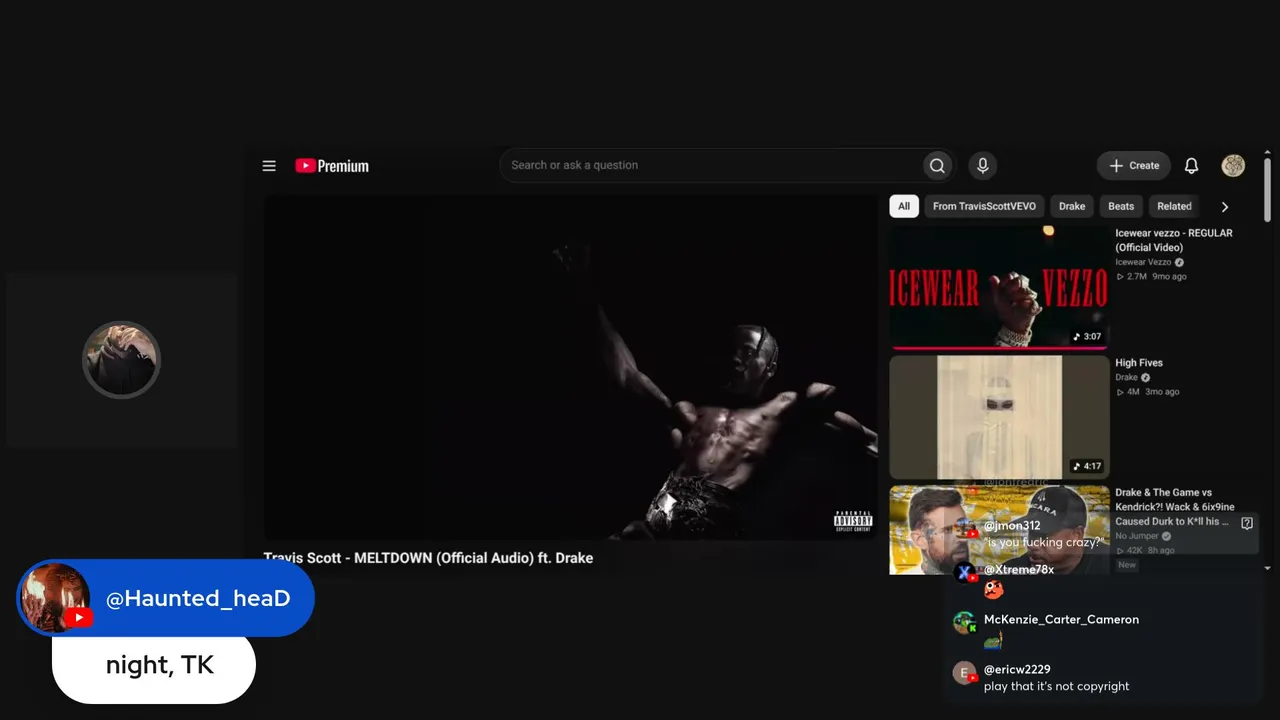Click the Parental Advisory badge on the video

point(853,520)
